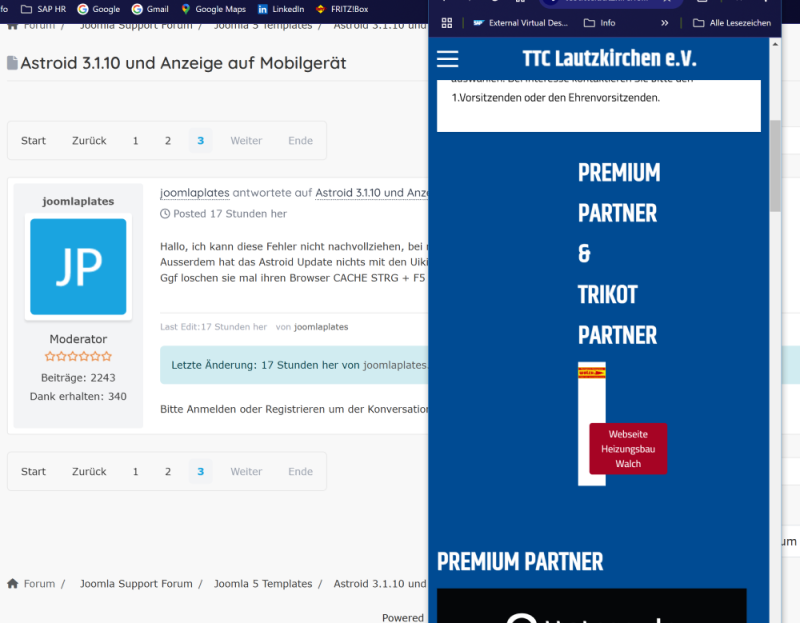The height and width of the screenshot is (623, 800).
Task: Click the scroll-up arrow of the TTC window
Action: coord(775,44)
